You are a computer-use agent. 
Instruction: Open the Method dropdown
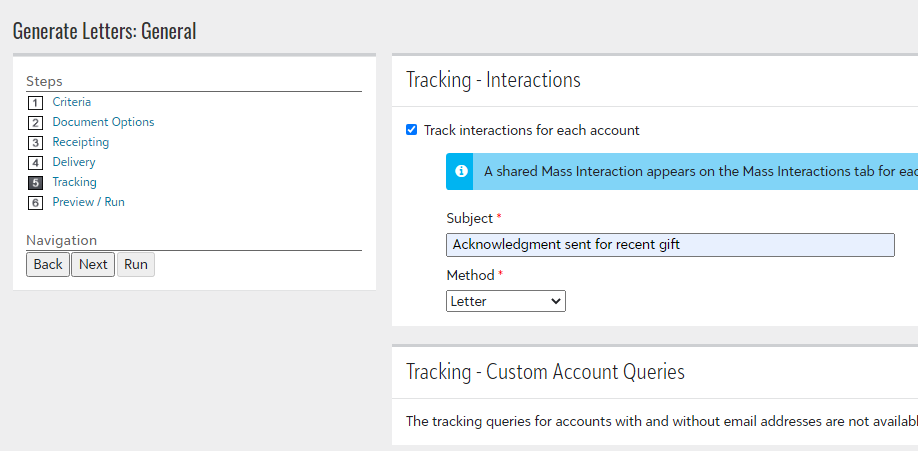tap(506, 302)
